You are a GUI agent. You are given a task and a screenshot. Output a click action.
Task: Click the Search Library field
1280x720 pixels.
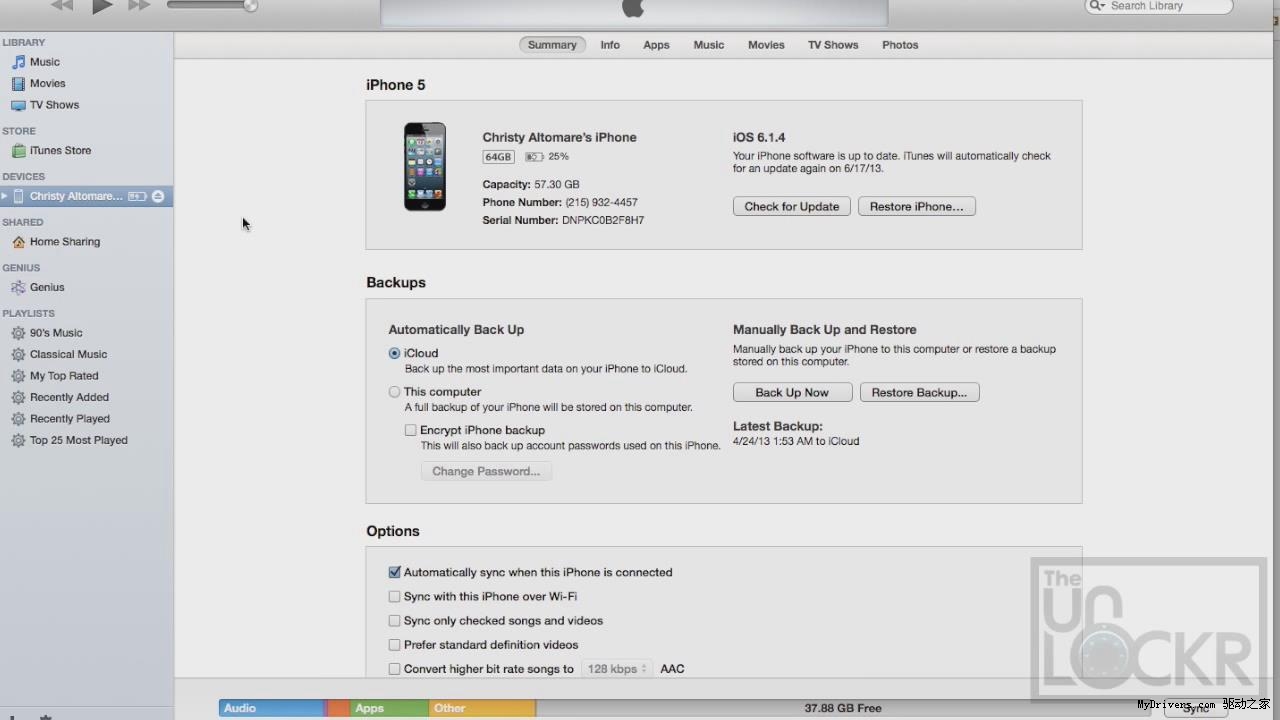tap(1159, 6)
